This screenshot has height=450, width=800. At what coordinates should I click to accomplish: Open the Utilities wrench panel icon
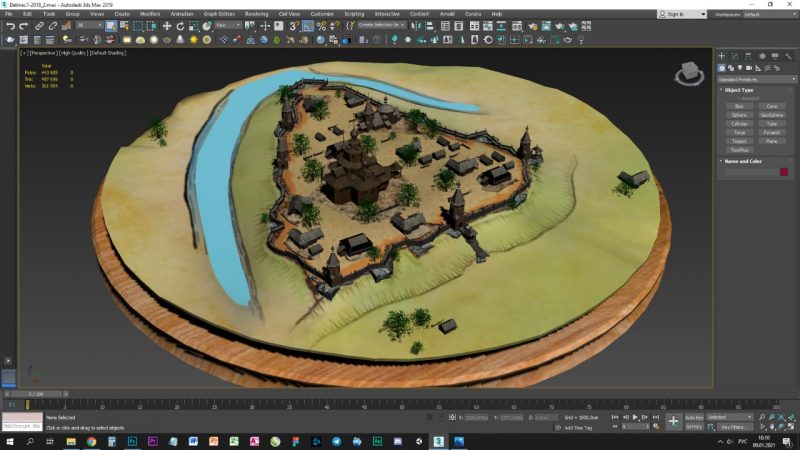[789, 56]
